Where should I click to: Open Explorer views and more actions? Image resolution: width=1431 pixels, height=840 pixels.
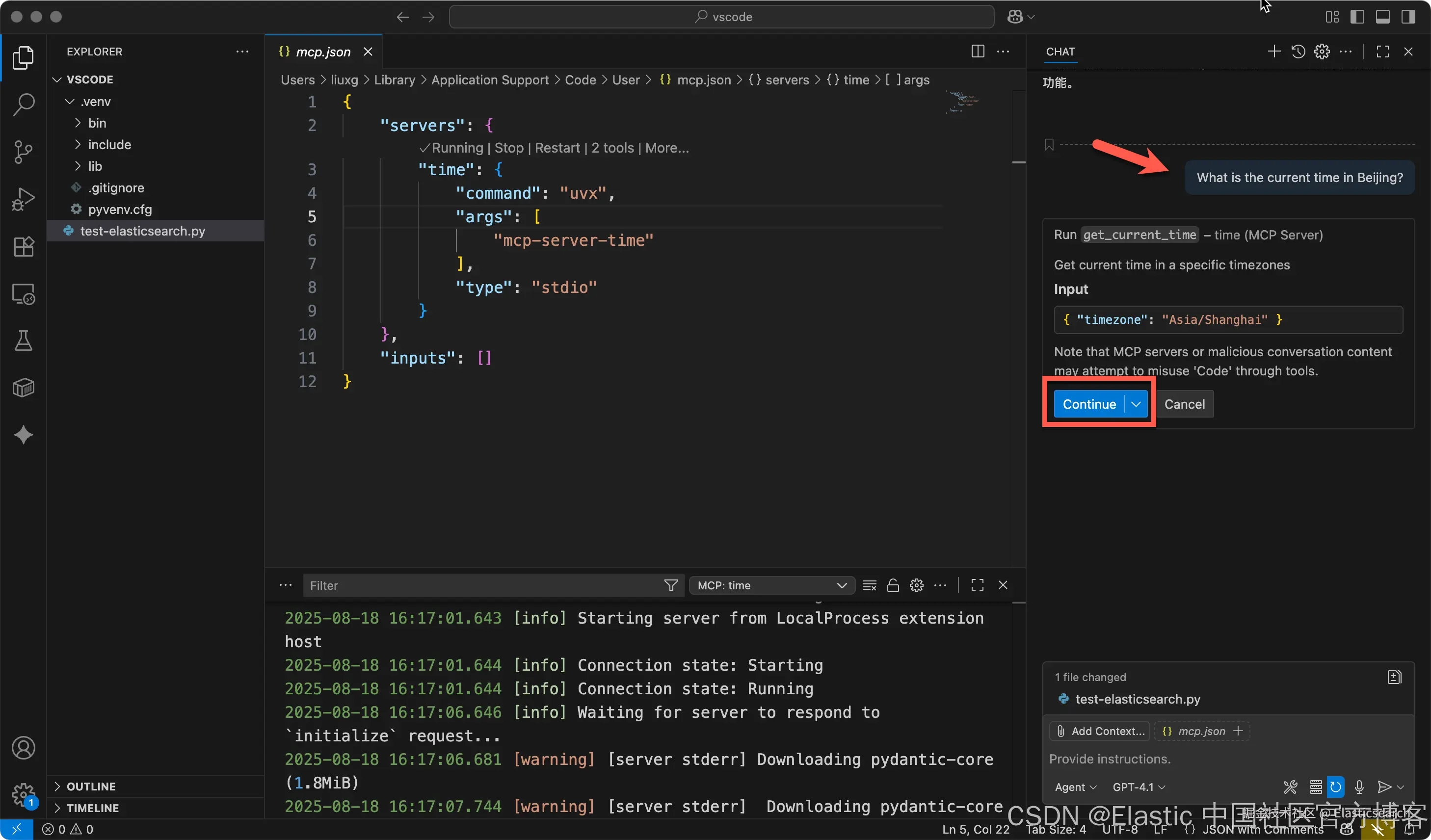[x=242, y=51]
